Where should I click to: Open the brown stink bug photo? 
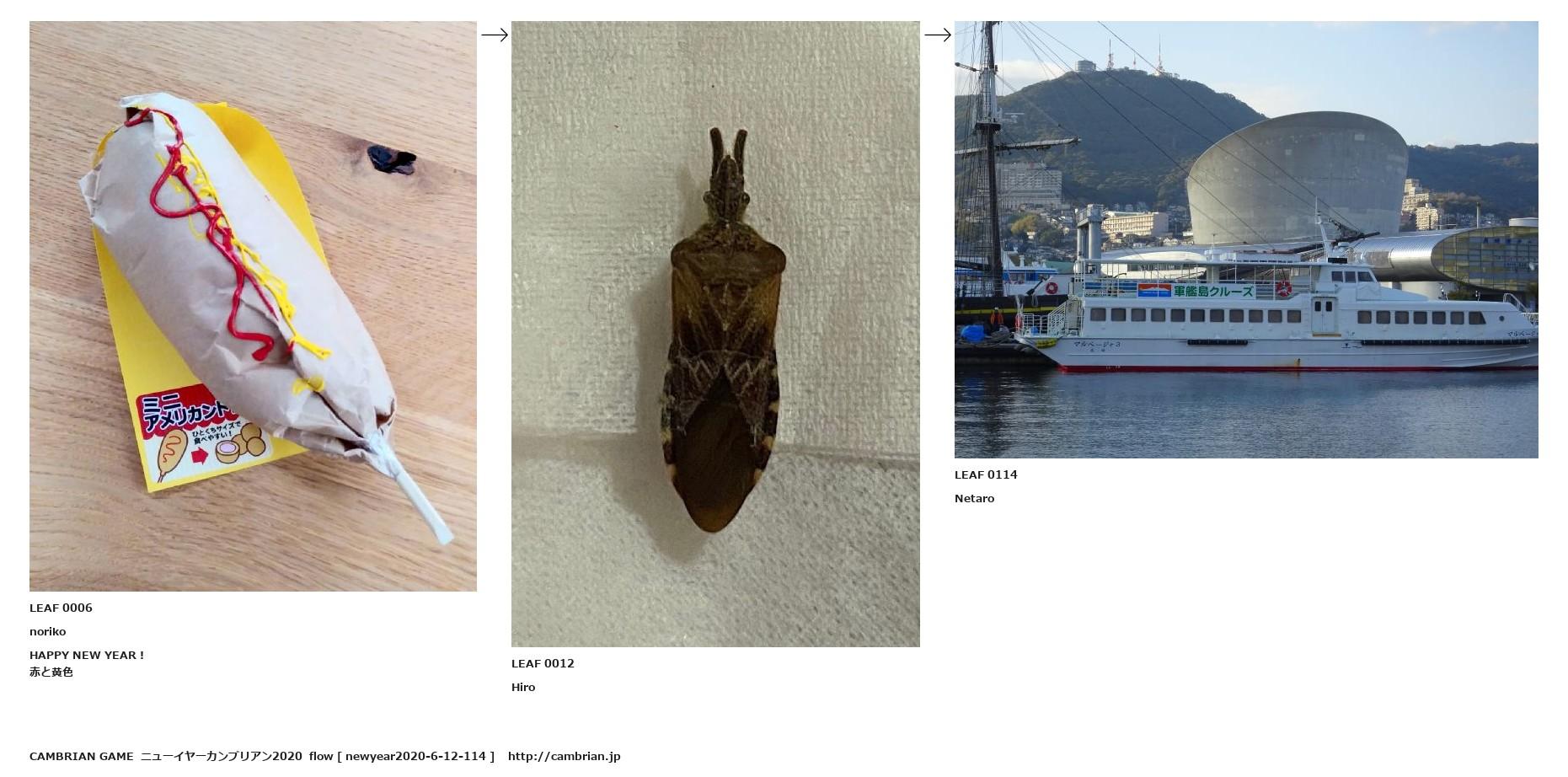(x=715, y=334)
